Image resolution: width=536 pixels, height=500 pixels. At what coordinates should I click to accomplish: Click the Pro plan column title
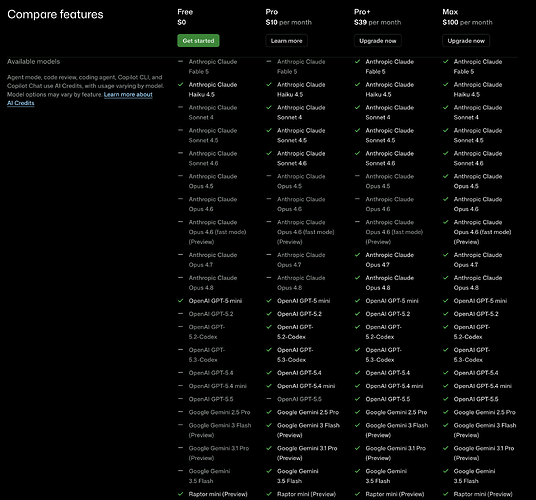click(271, 12)
